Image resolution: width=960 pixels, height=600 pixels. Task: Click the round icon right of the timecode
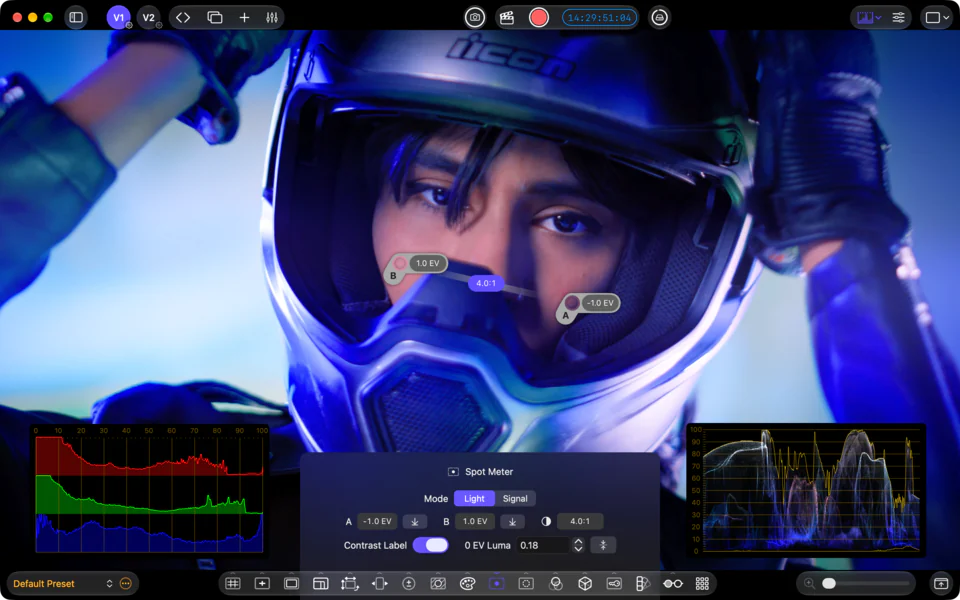tap(659, 18)
